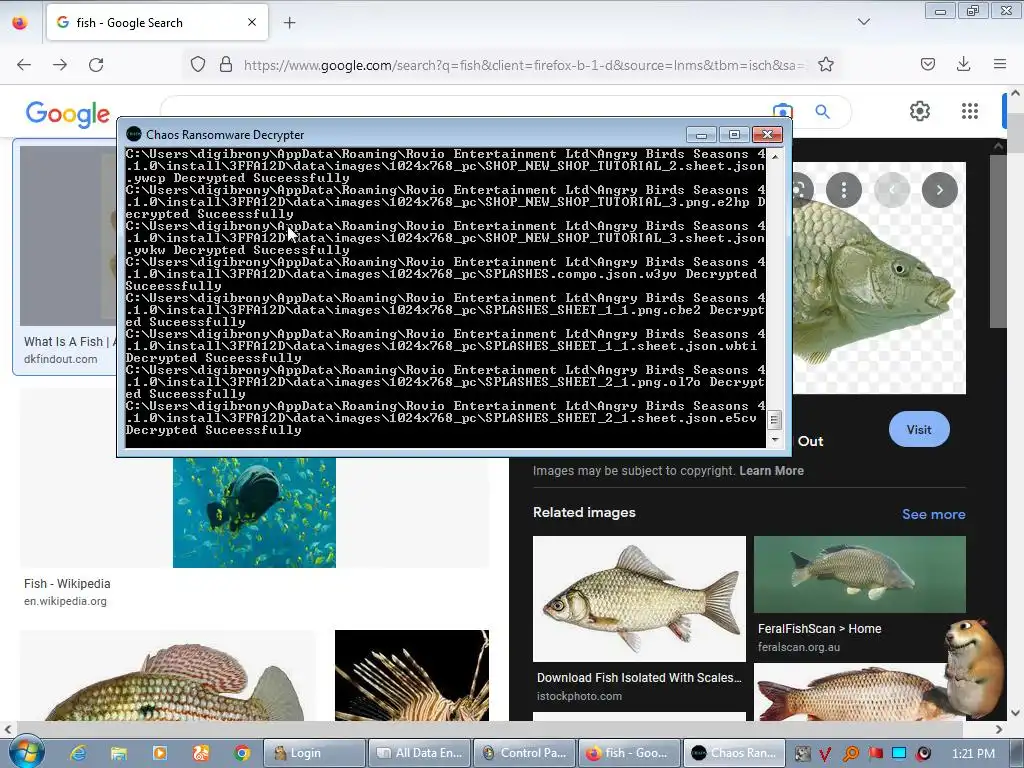1024x768 pixels.
Task: Switch to the Login taskbar window
Action: coord(313,753)
